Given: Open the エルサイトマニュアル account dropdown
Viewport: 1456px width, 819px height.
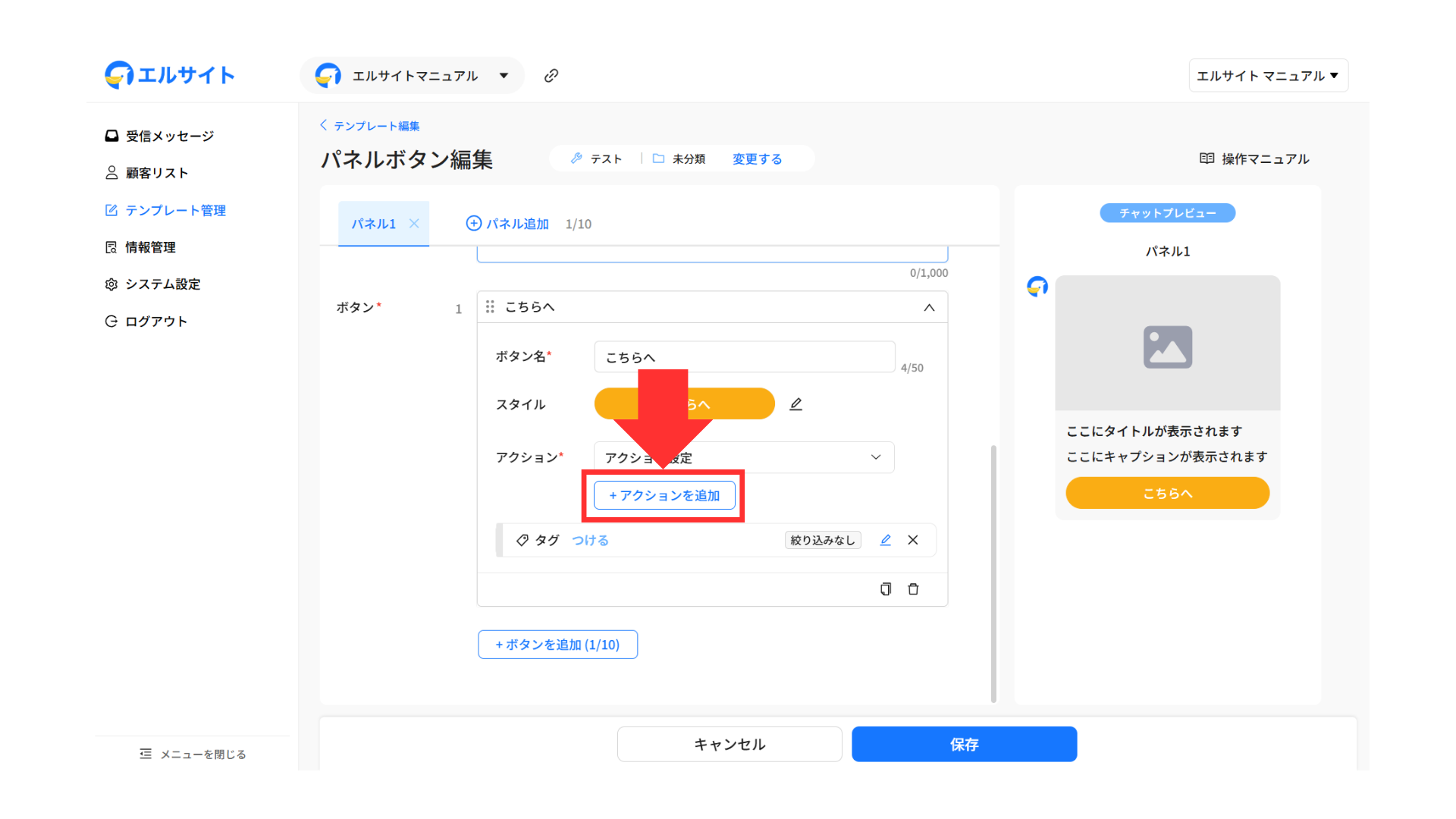Looking at the screenshot, I should [x=412, y=75].
